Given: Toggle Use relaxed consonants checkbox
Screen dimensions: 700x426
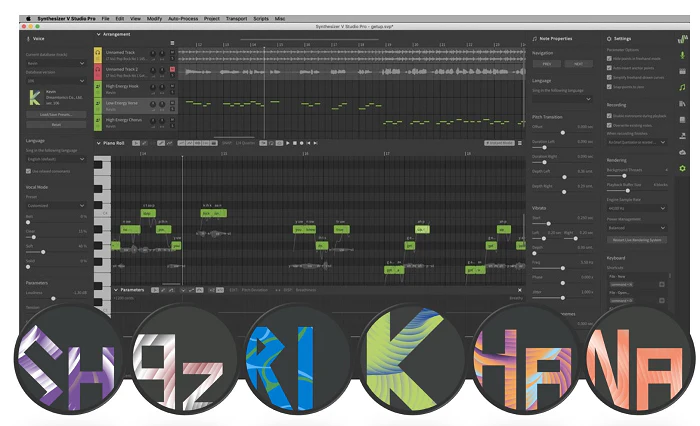Looking at the screenshot, I should click(28, 171).
